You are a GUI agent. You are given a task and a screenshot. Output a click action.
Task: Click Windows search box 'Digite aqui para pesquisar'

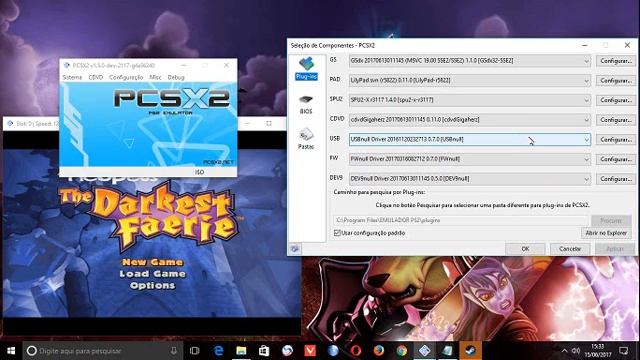coord(102,351)
